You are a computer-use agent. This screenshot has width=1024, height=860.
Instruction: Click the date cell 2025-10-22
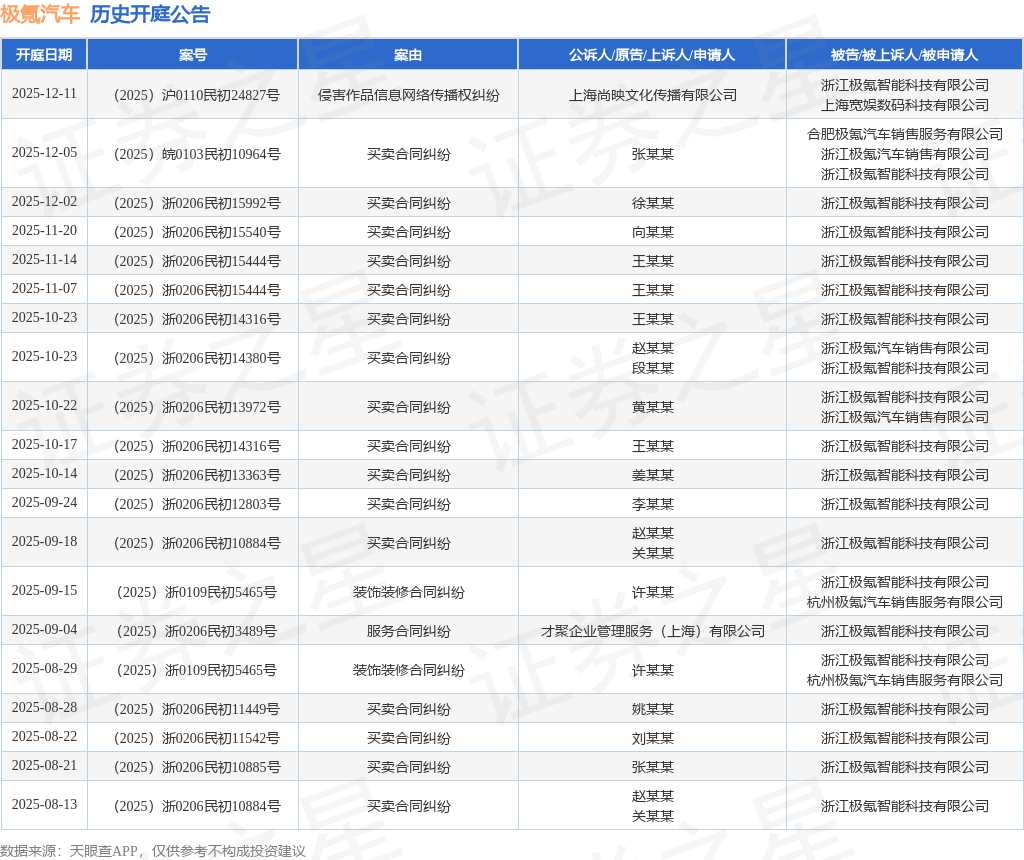tap(44, 405)
